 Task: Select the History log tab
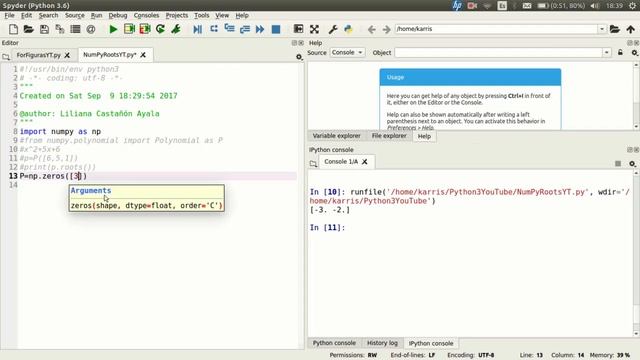coord(382,343)
